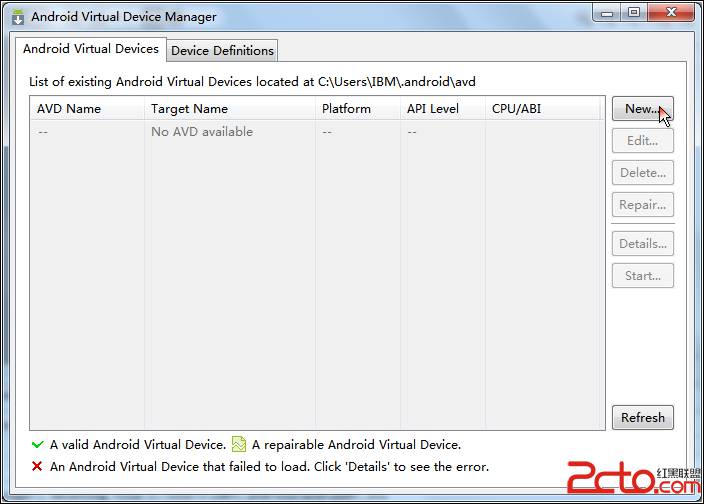This screenshot has height=504, width=704.
Task: Switch to Device Definitions tab
Action: [222, 51]
